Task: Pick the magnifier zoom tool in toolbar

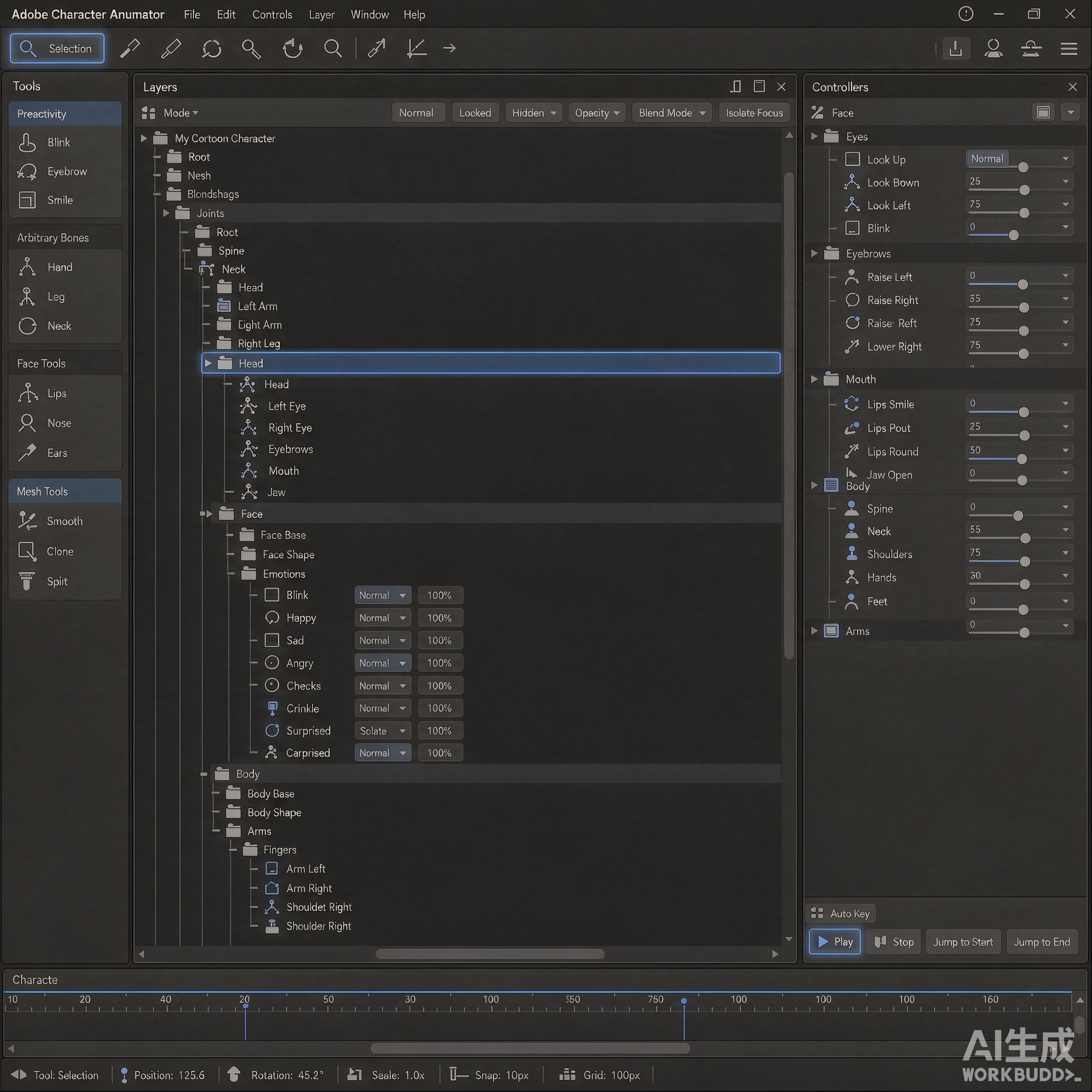Action: [333, 49]
